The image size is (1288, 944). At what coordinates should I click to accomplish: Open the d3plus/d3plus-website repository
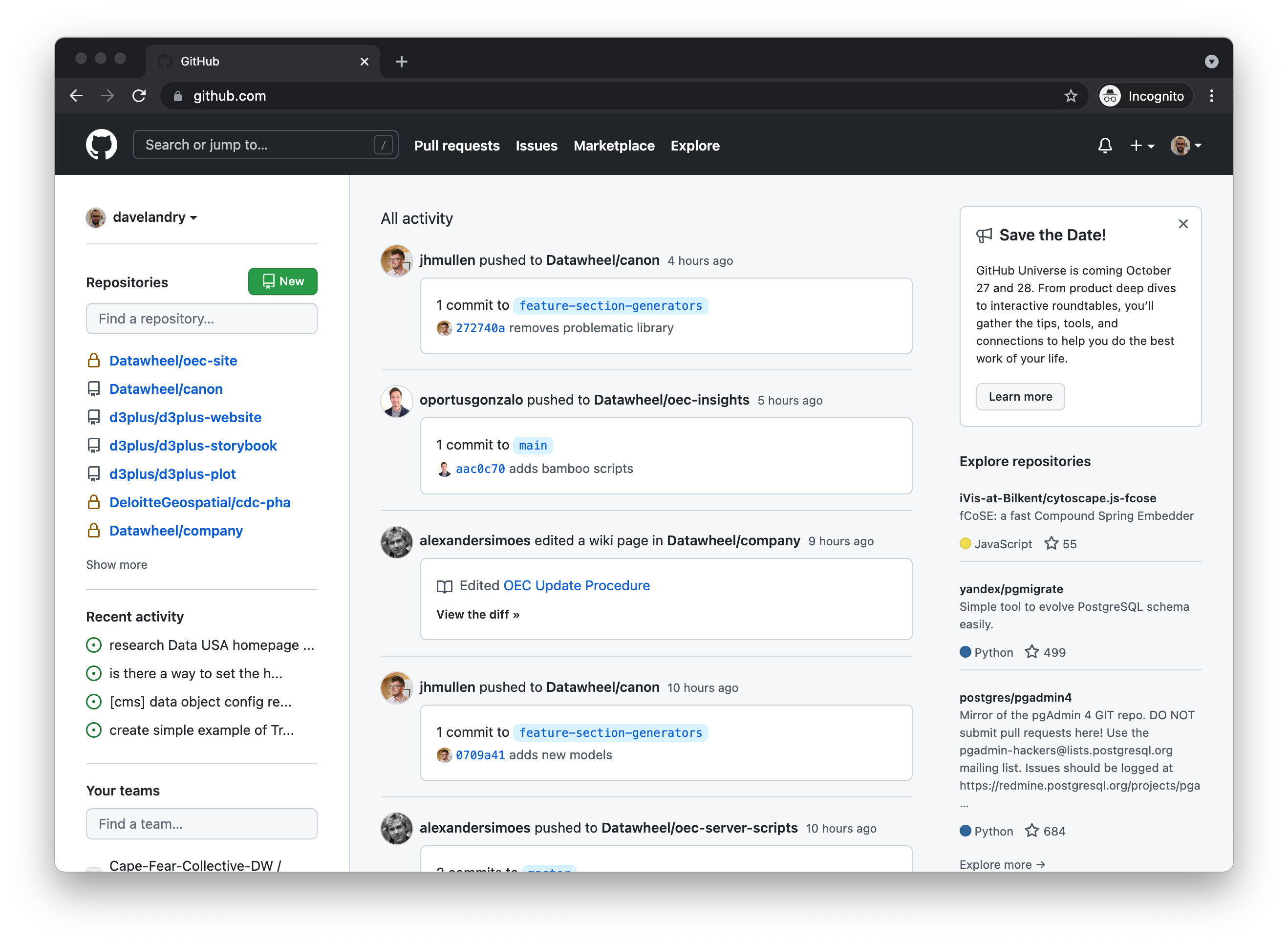coord(185,417)
